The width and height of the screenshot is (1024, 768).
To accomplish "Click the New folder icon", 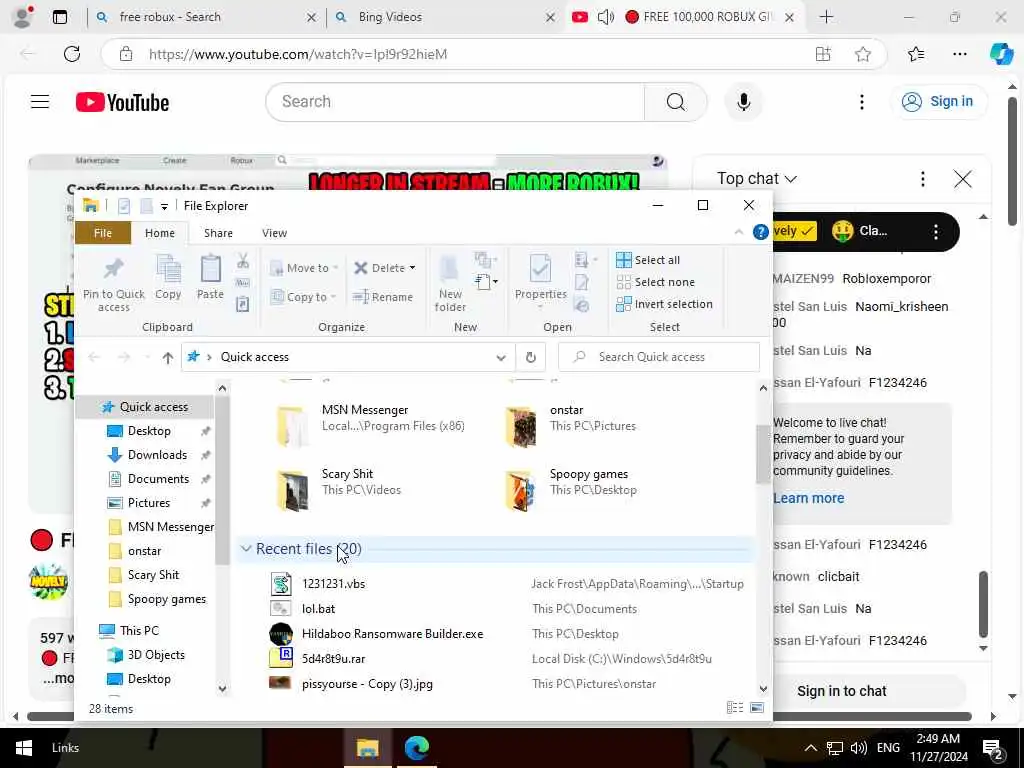I will click(450, 283).
